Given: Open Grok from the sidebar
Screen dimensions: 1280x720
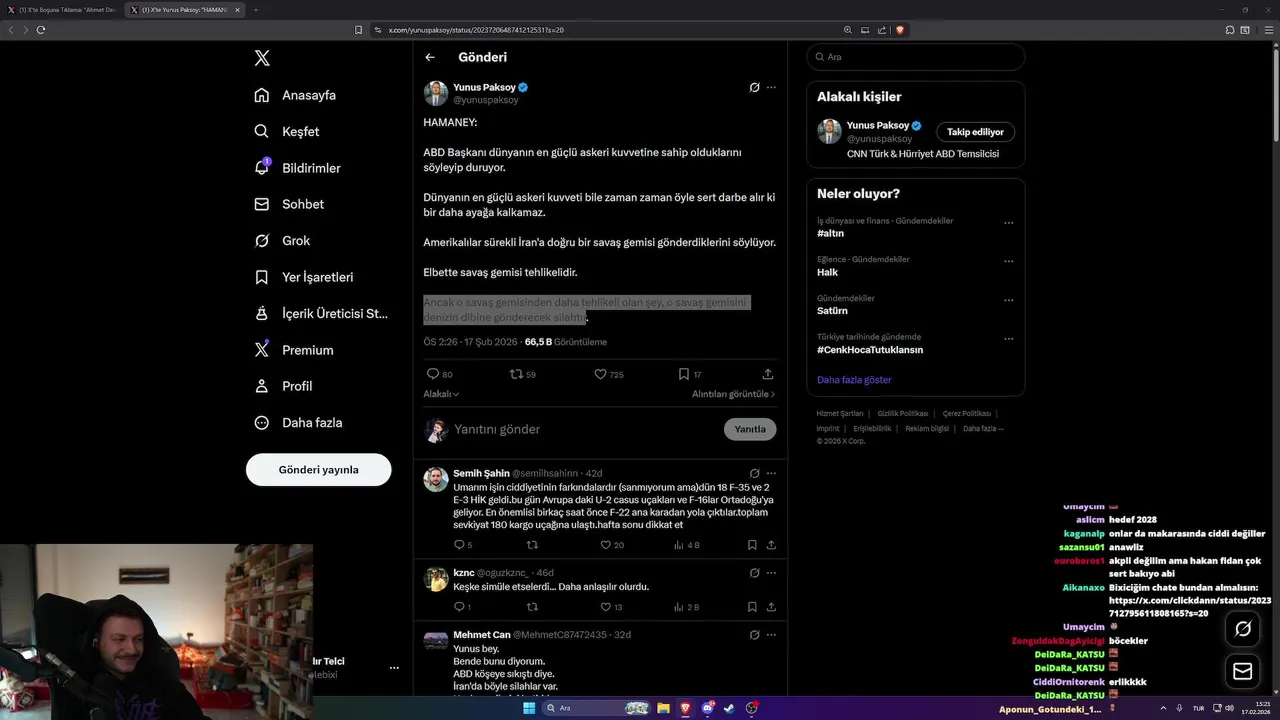Looking at the screenshot, I should (x=283, y=240).
